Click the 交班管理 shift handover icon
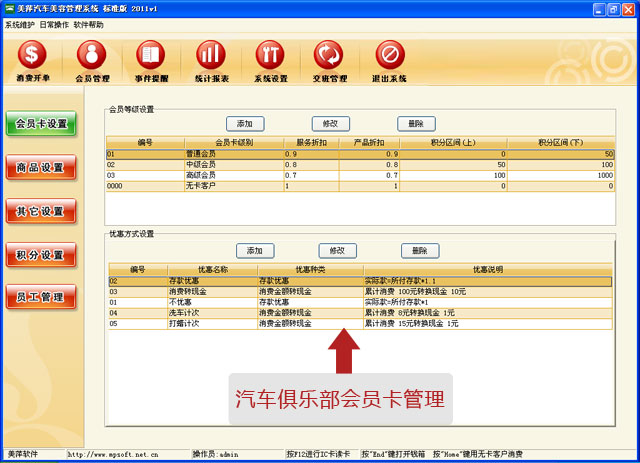 tap(329, 59)
